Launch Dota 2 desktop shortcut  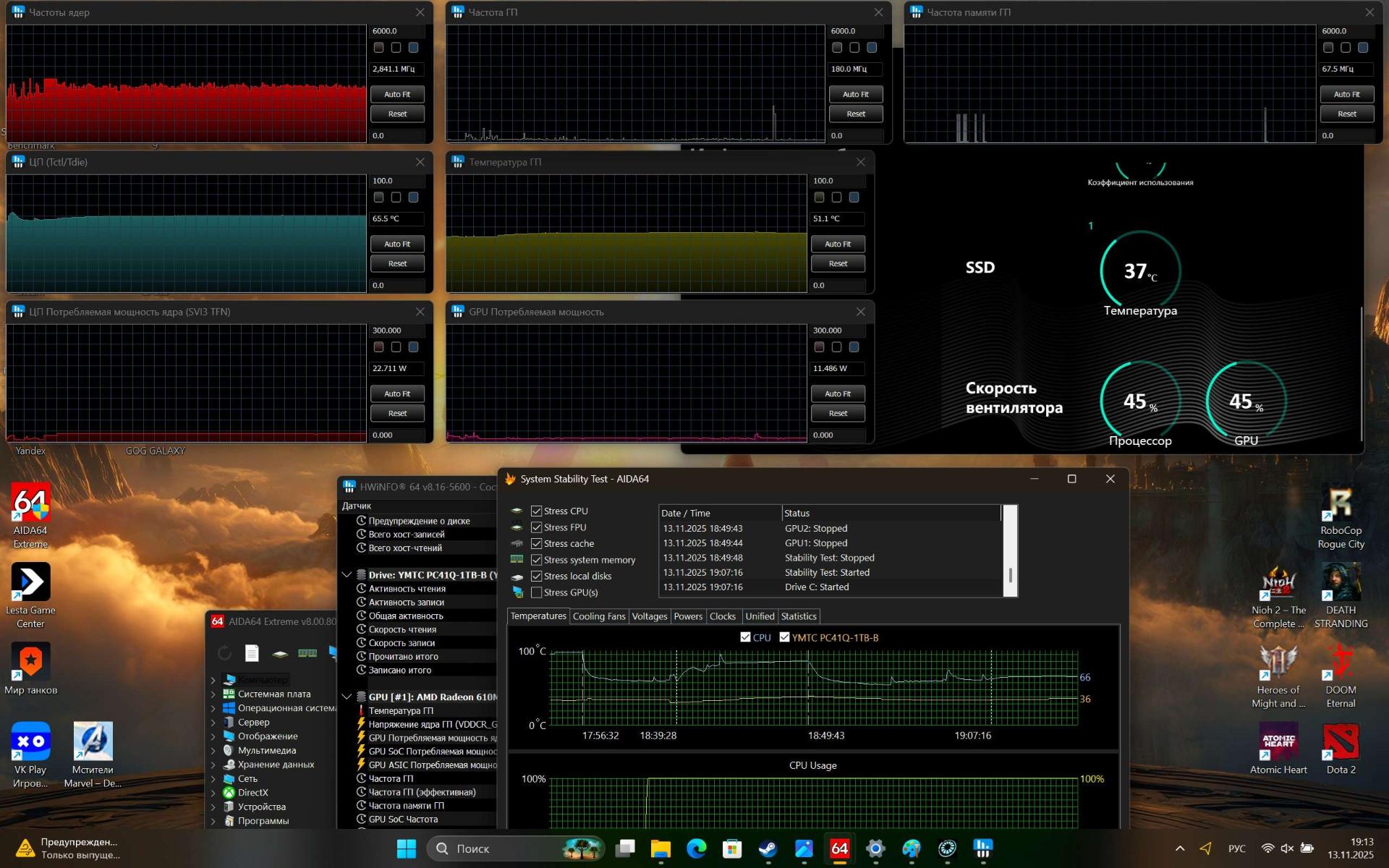(x=1341, y=742)
